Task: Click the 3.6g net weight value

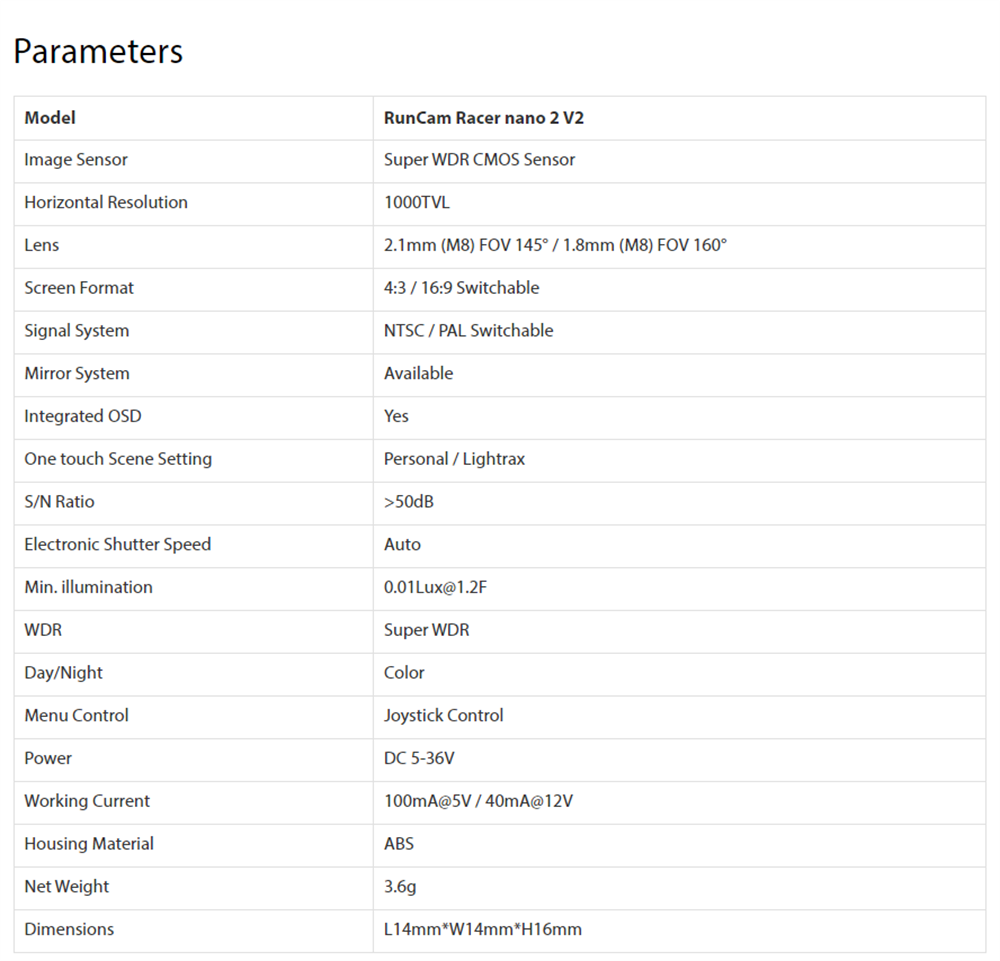Action: coord(399,887)
